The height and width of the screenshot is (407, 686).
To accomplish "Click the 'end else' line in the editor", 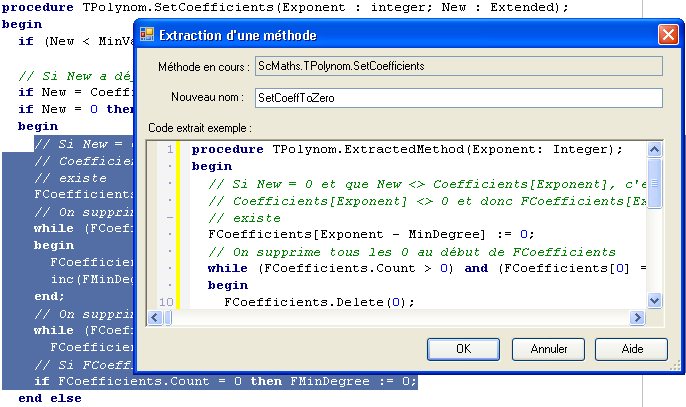I will 50,398.
